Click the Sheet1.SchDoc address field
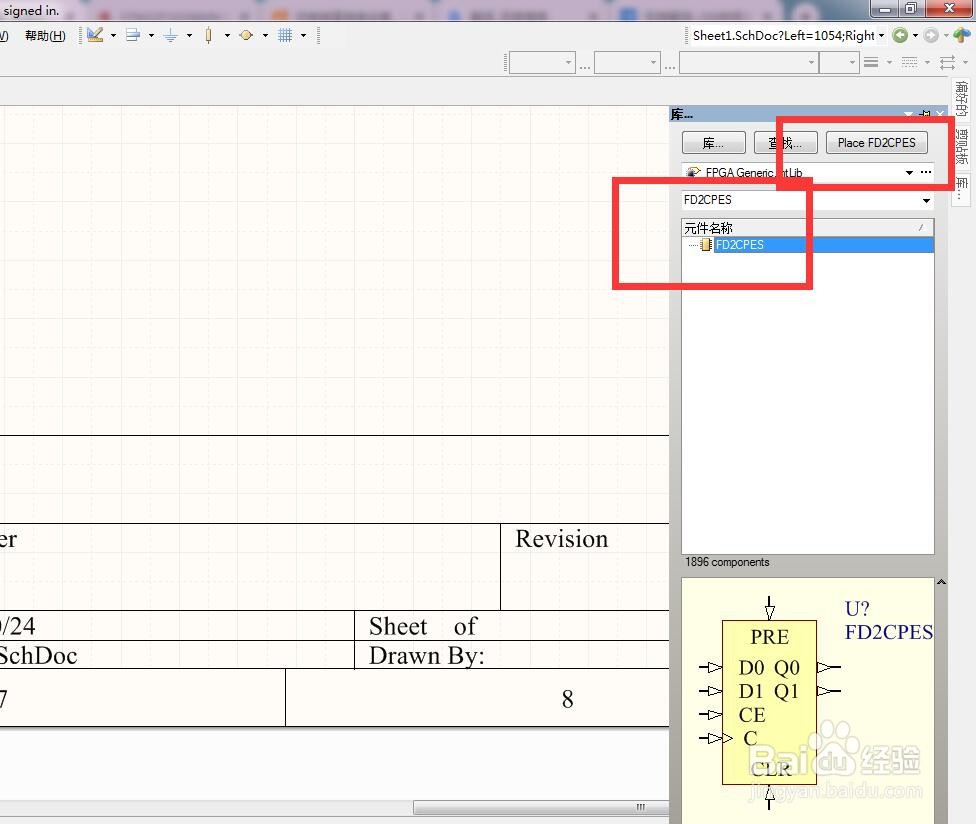Viewport: 976px width, 824px height. 783,35
